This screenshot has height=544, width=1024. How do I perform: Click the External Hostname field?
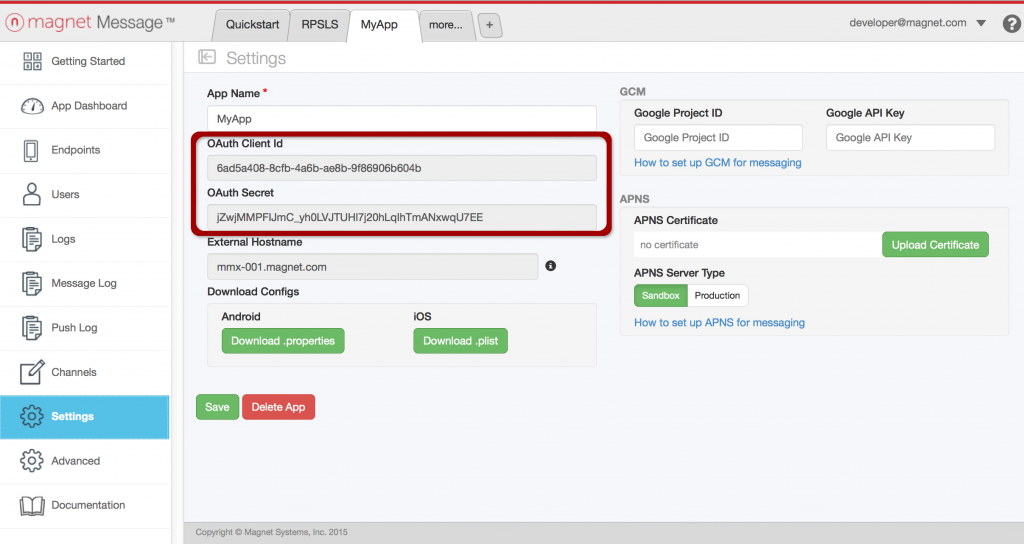[372, 266]
